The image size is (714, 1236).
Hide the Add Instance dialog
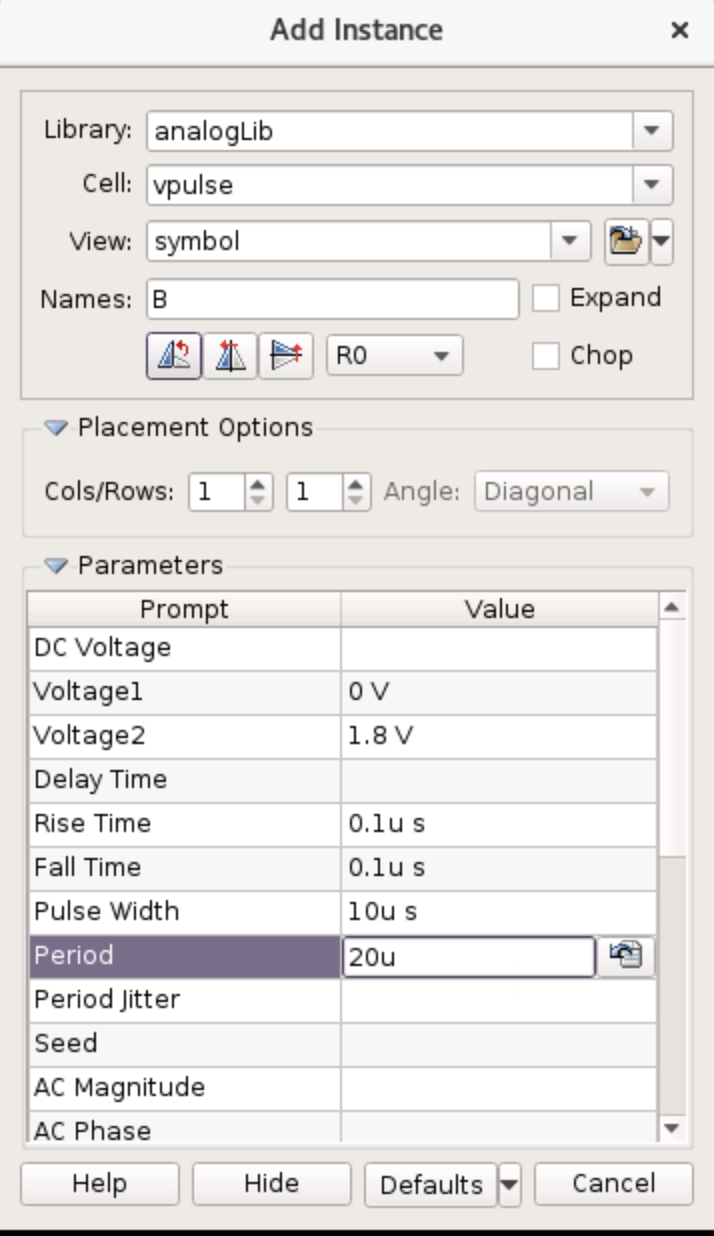pos(271,1184)
